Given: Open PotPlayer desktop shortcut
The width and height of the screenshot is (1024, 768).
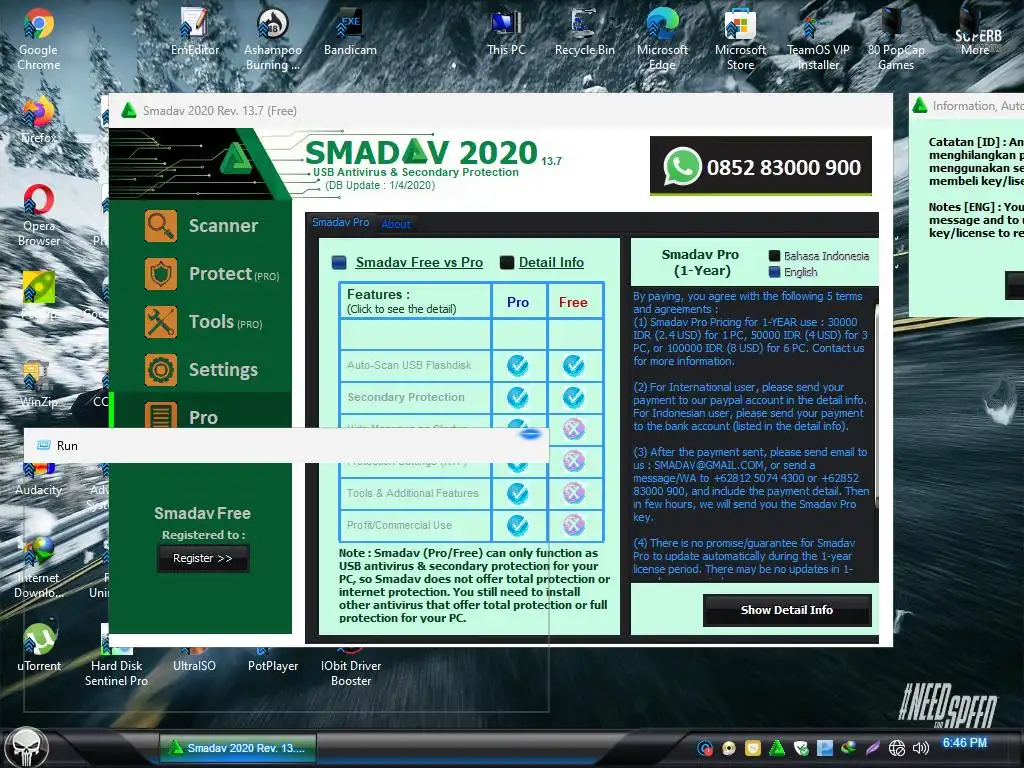Looking at the screenshot, I should click(x=273, y=661).
